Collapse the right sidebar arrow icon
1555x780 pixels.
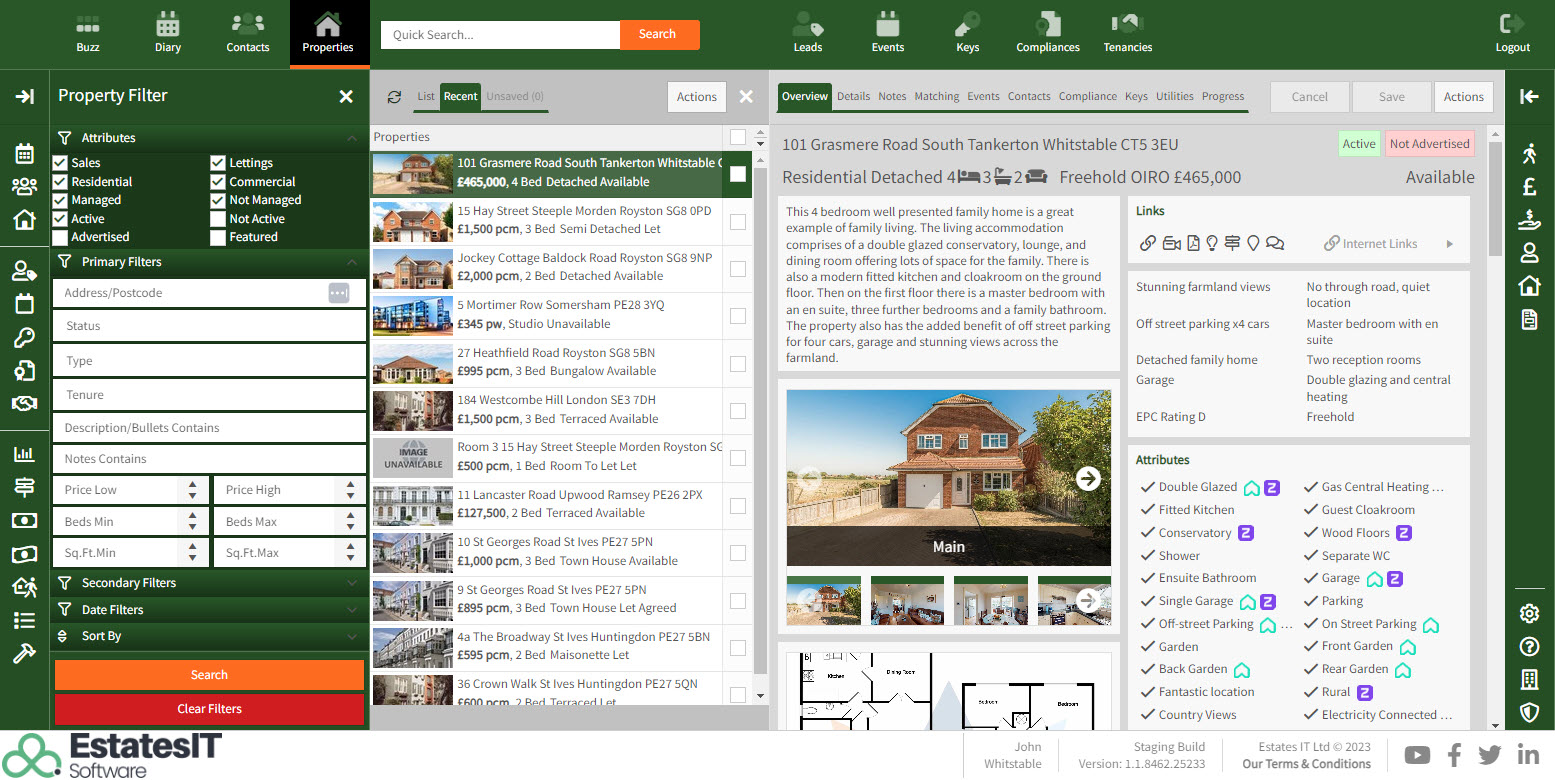[1529, 96]
